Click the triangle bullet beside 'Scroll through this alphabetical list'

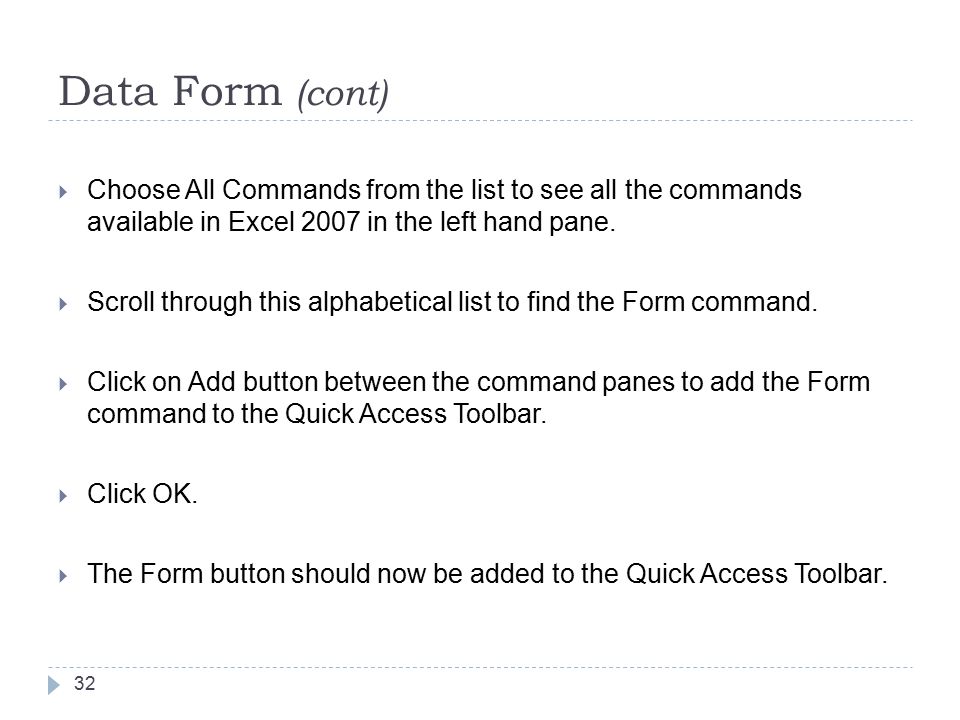pyautogui.click(x=63, y=304)
